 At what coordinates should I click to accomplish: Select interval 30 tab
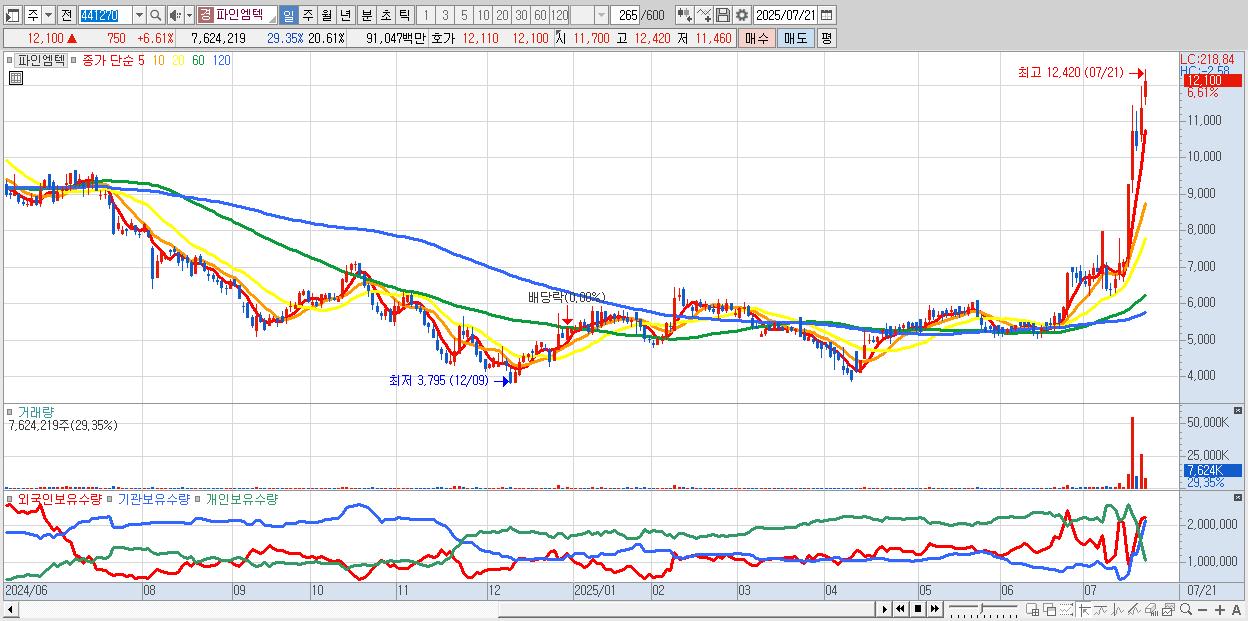pyautogui.click(x=521, y=15)
